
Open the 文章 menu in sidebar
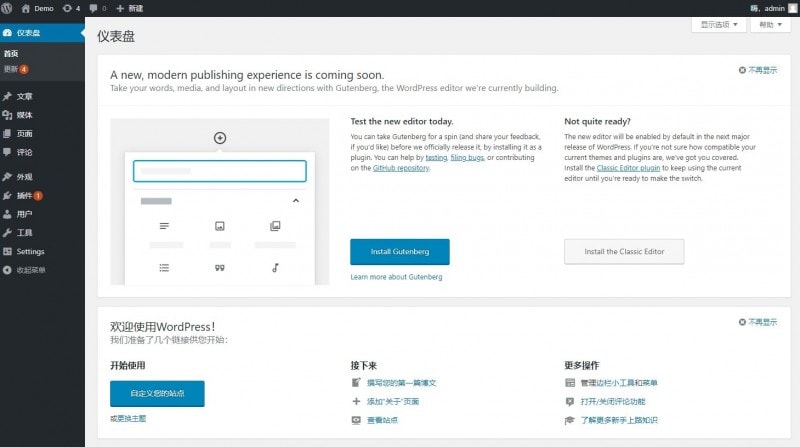[24, 97]
